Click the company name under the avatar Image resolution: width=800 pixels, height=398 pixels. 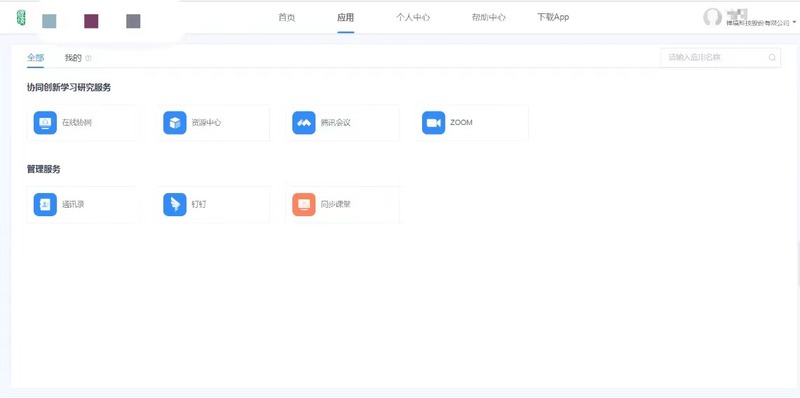(x=758, y=23)
